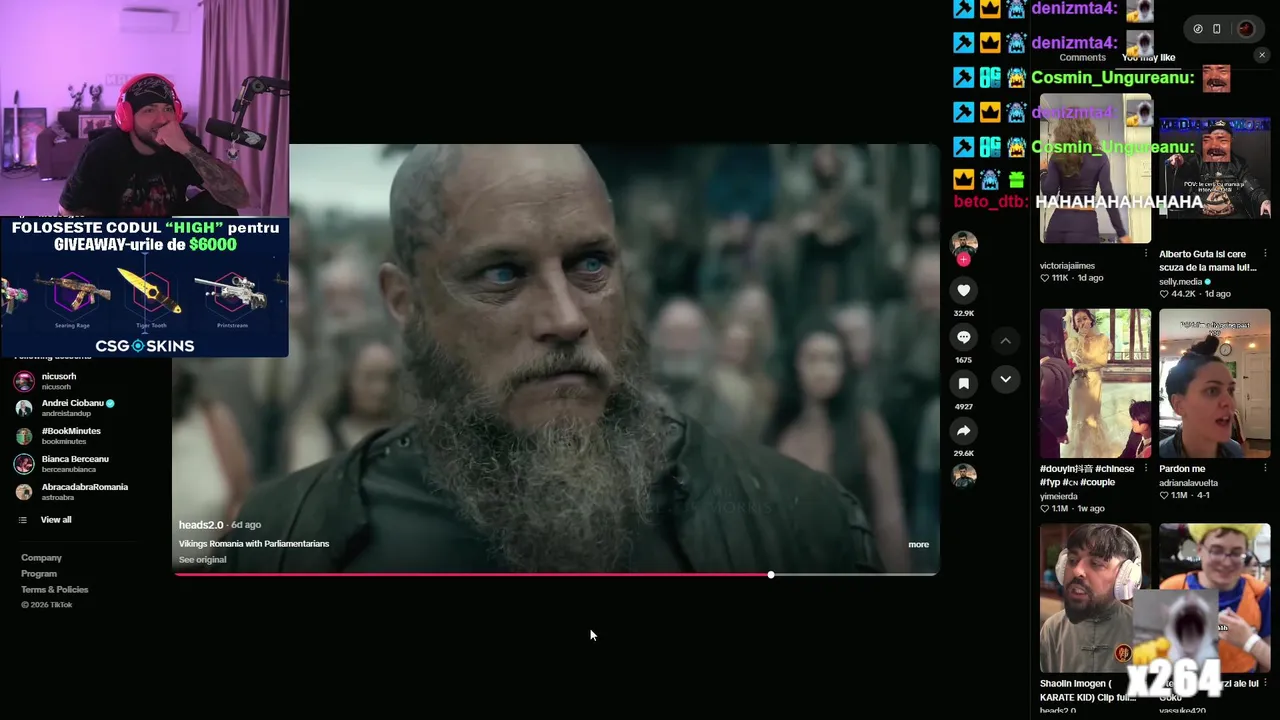The width and height of the screenshot is (1280, 720).
Task: Expand the video description with 'more'
Action: [918, 545]
